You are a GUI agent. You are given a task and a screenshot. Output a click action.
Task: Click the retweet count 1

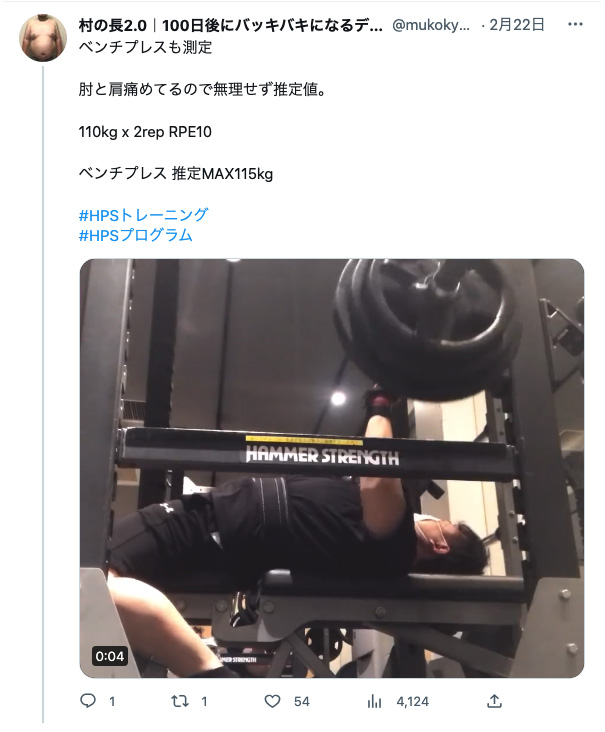coord(204,701)
